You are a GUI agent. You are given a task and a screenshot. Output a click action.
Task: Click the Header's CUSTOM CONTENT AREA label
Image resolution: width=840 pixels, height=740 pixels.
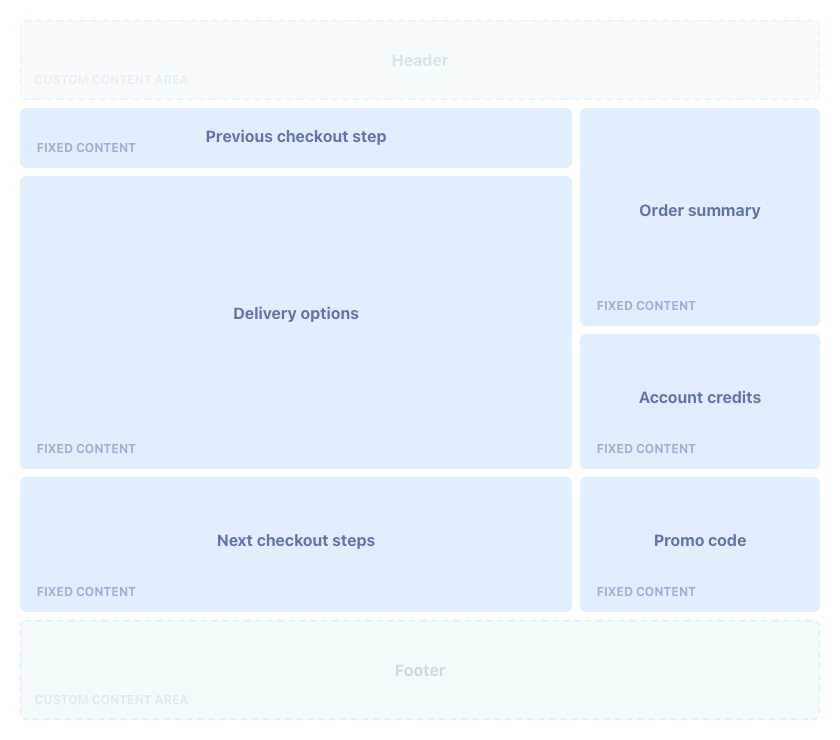111,80
